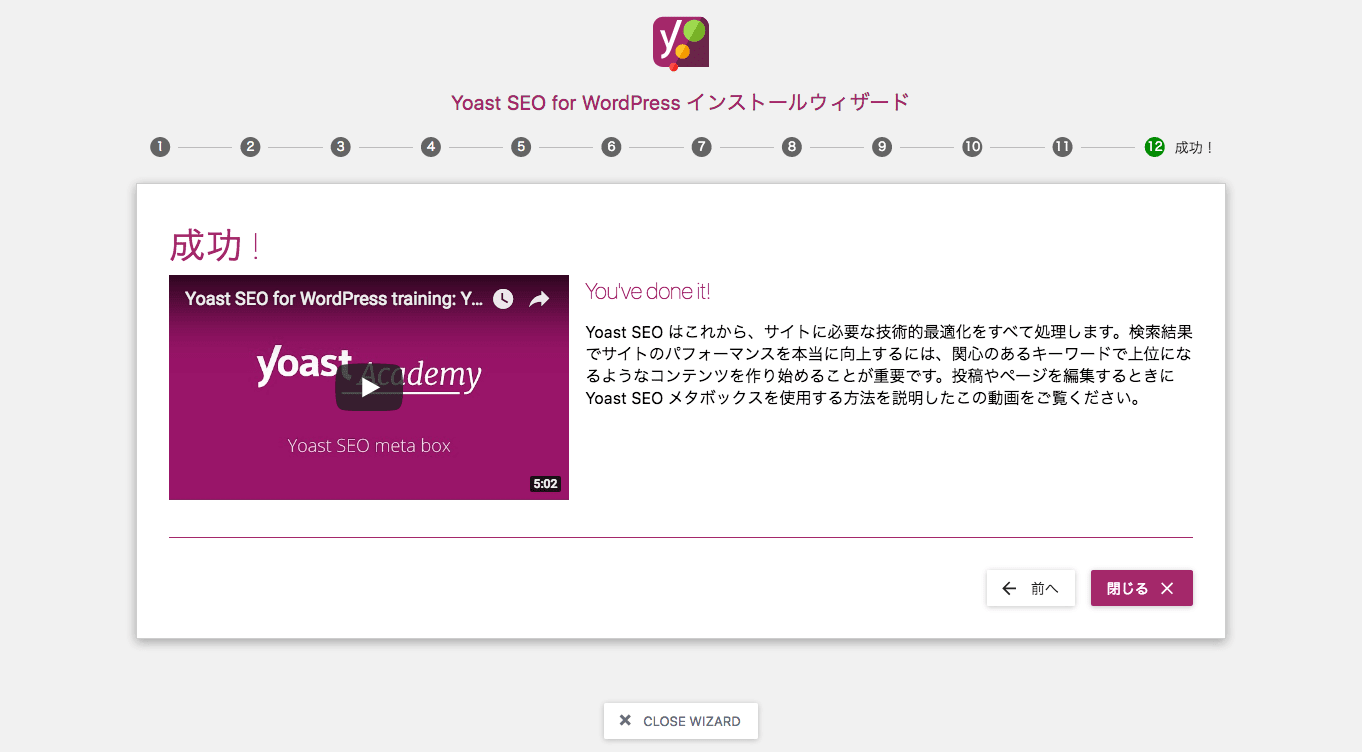Play the Yoast SEO meta box video
Viewport: 1362px width, 752px height.
pos(369,387)
